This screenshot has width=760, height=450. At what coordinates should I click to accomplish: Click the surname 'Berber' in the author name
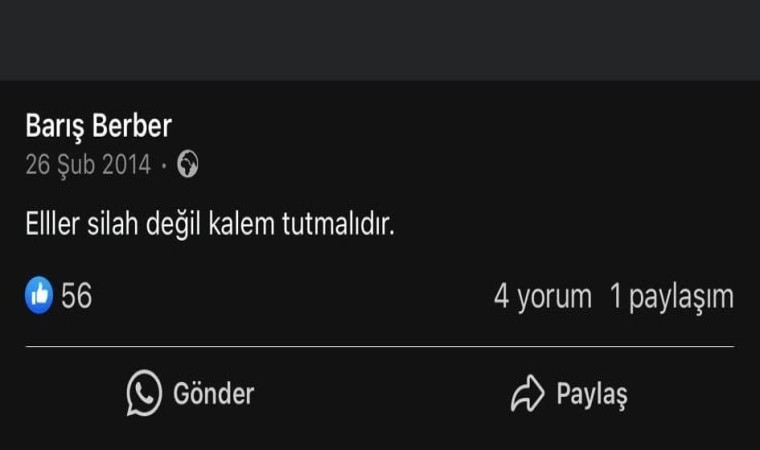pos(132,126)
